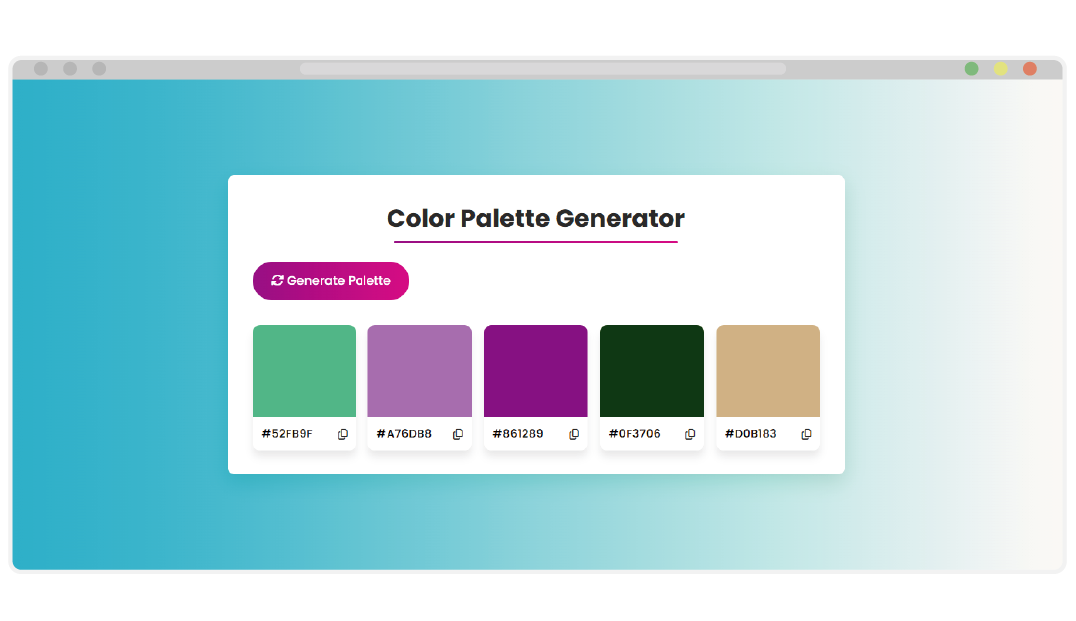Select the #861289 hex label
Screen dimensions: 1076x621
coord(518,434)
